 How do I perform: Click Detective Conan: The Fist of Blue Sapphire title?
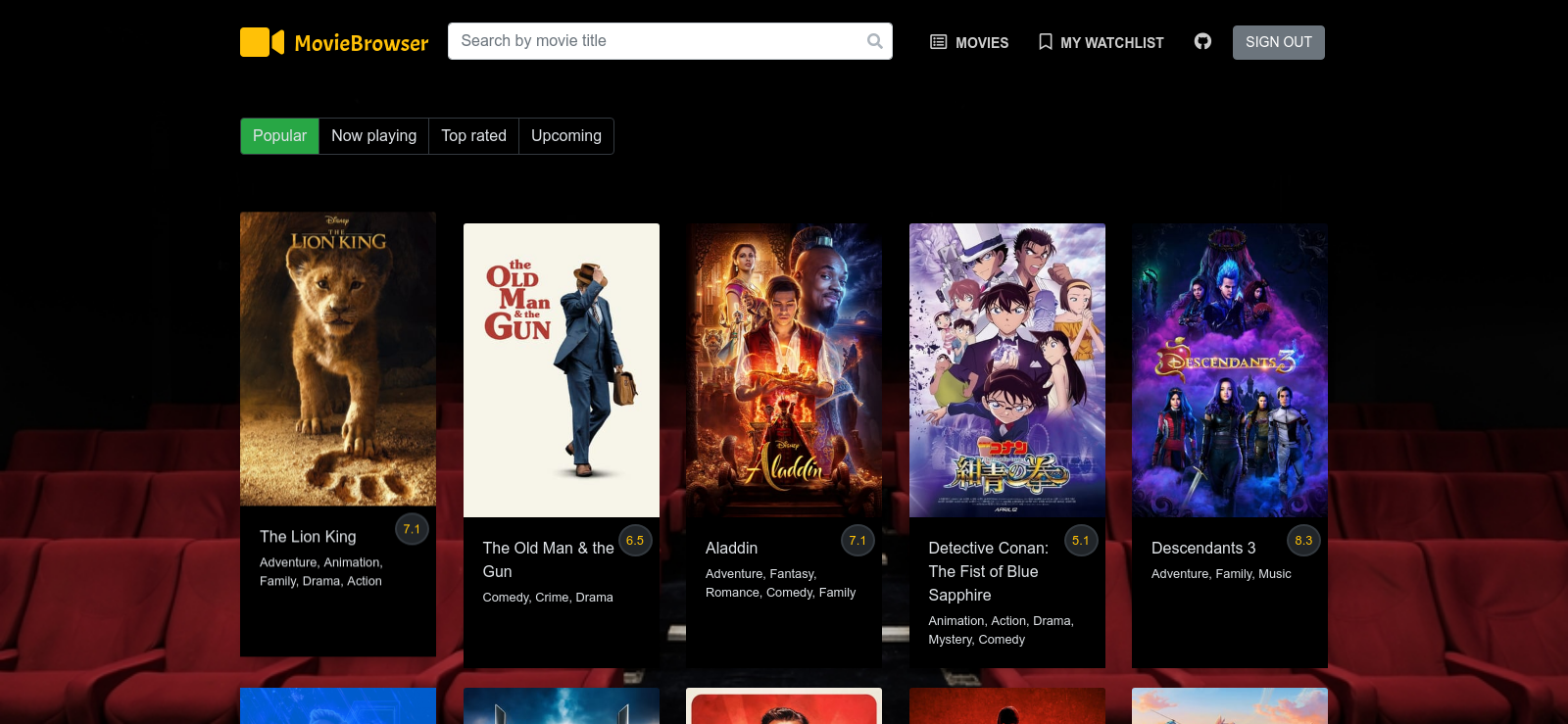point(988,571)
